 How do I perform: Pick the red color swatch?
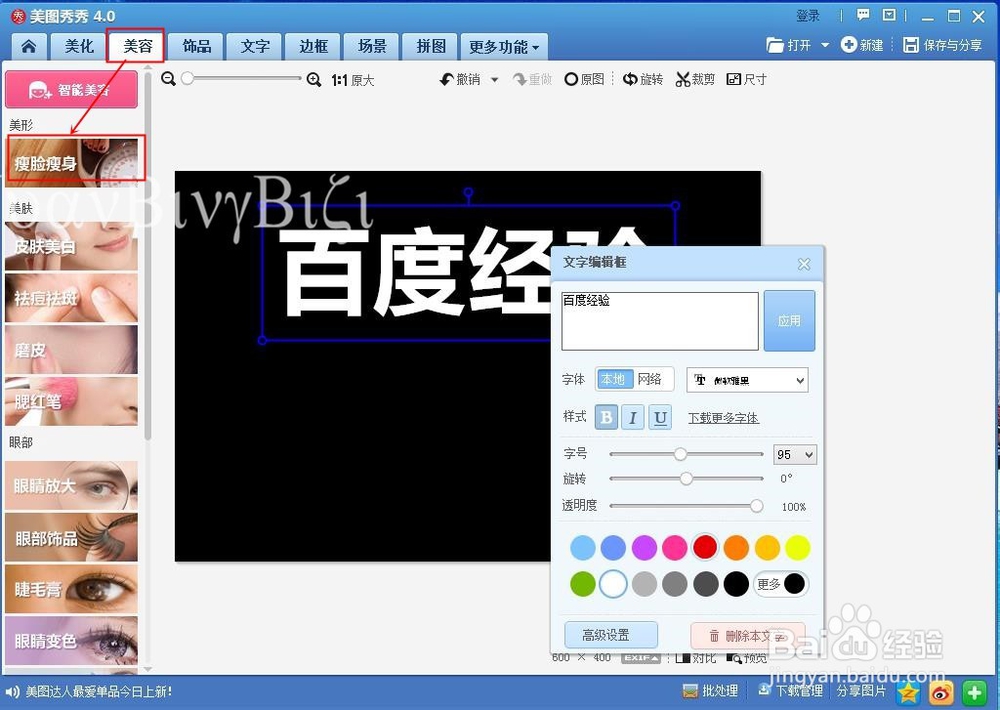pyautogui.click(x=705, y=547)
